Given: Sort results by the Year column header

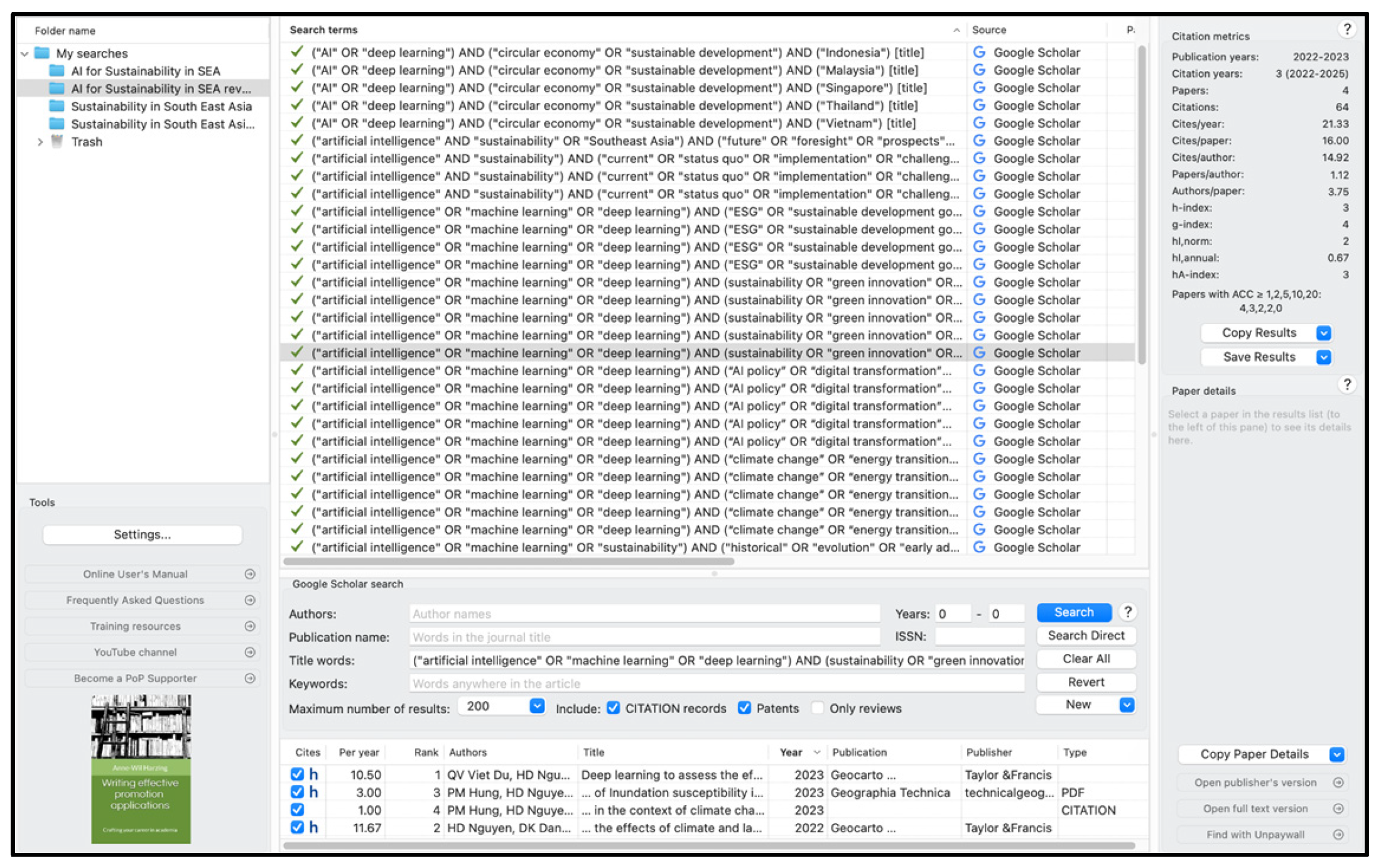Looking at the screenshot, I should click(791, 752).
